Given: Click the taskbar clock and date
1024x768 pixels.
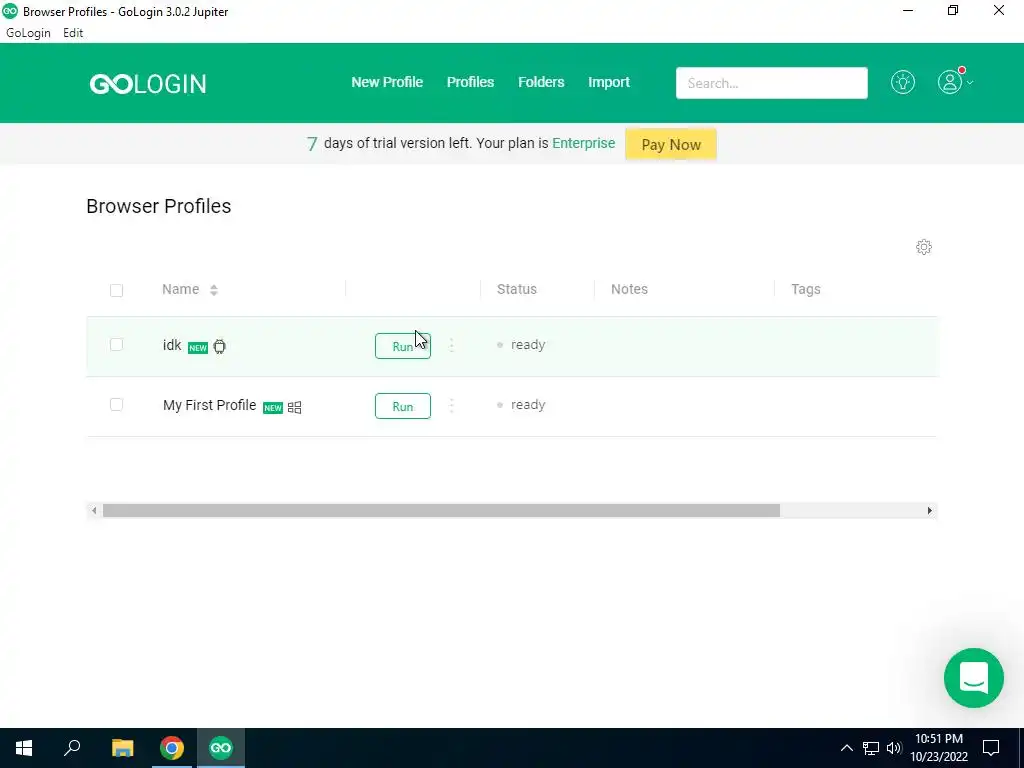Looking at the screenshot, I should pos(938,748).
